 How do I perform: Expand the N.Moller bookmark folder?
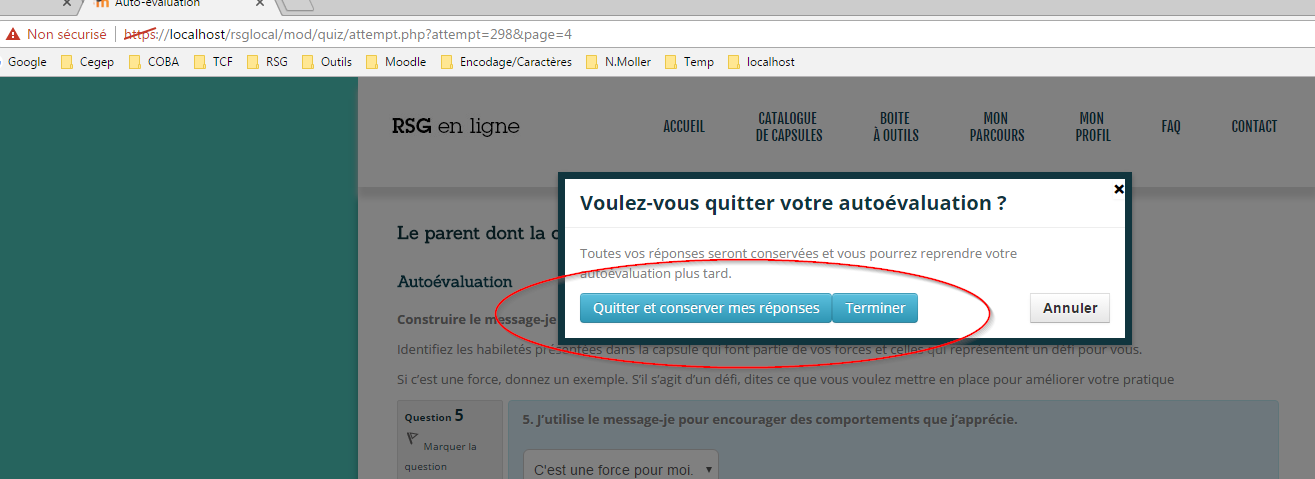[x=618, y=62]
